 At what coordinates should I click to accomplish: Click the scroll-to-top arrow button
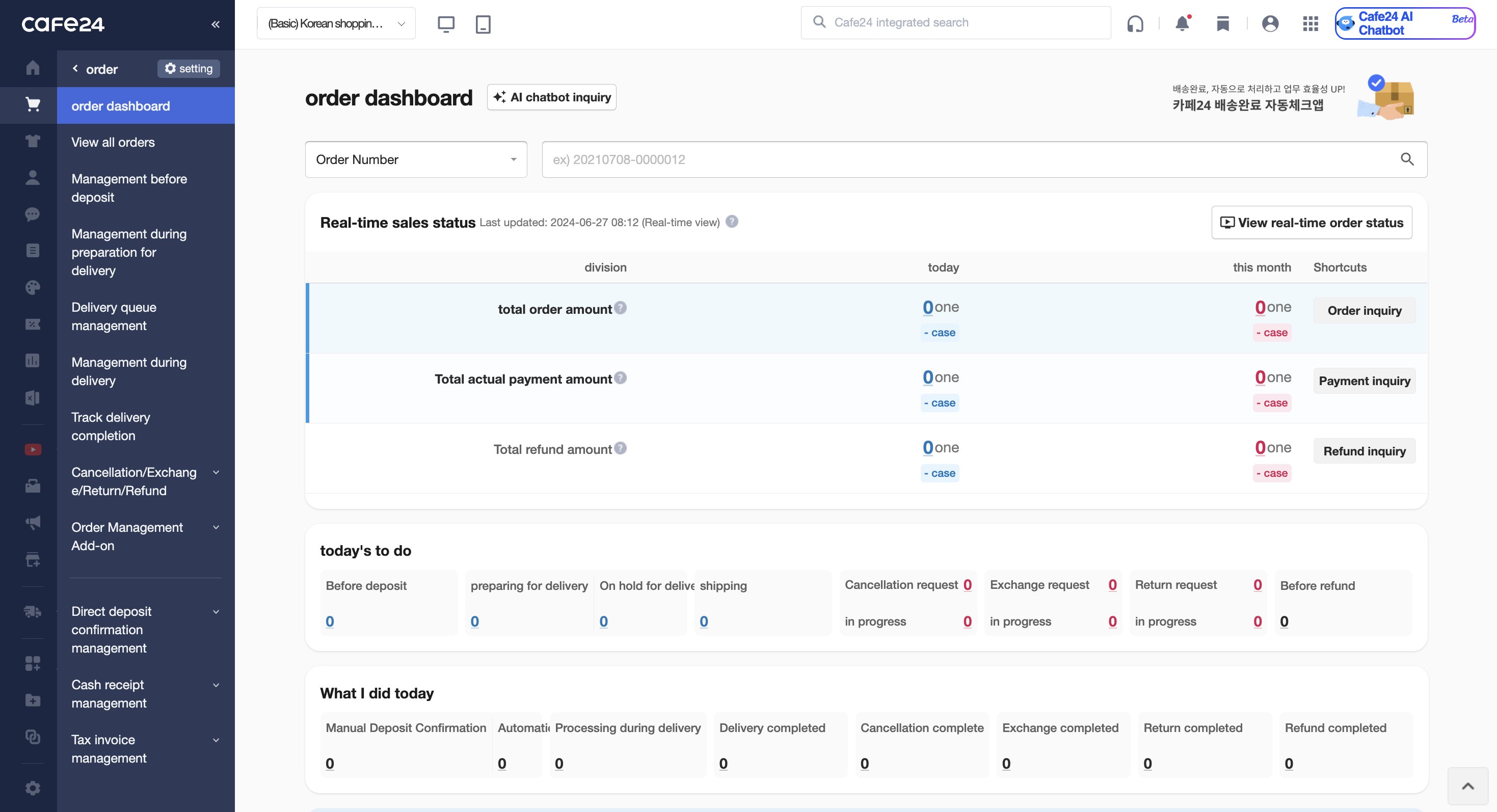[x=1467, y=786]
